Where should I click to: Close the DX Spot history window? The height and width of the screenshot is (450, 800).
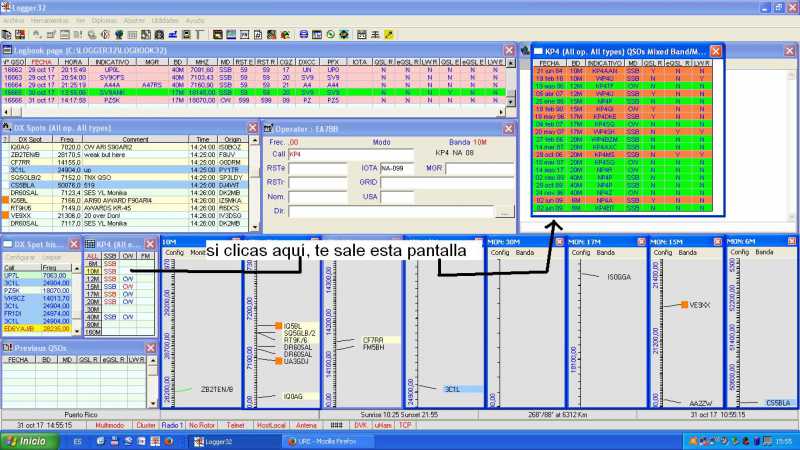(75, 244)
